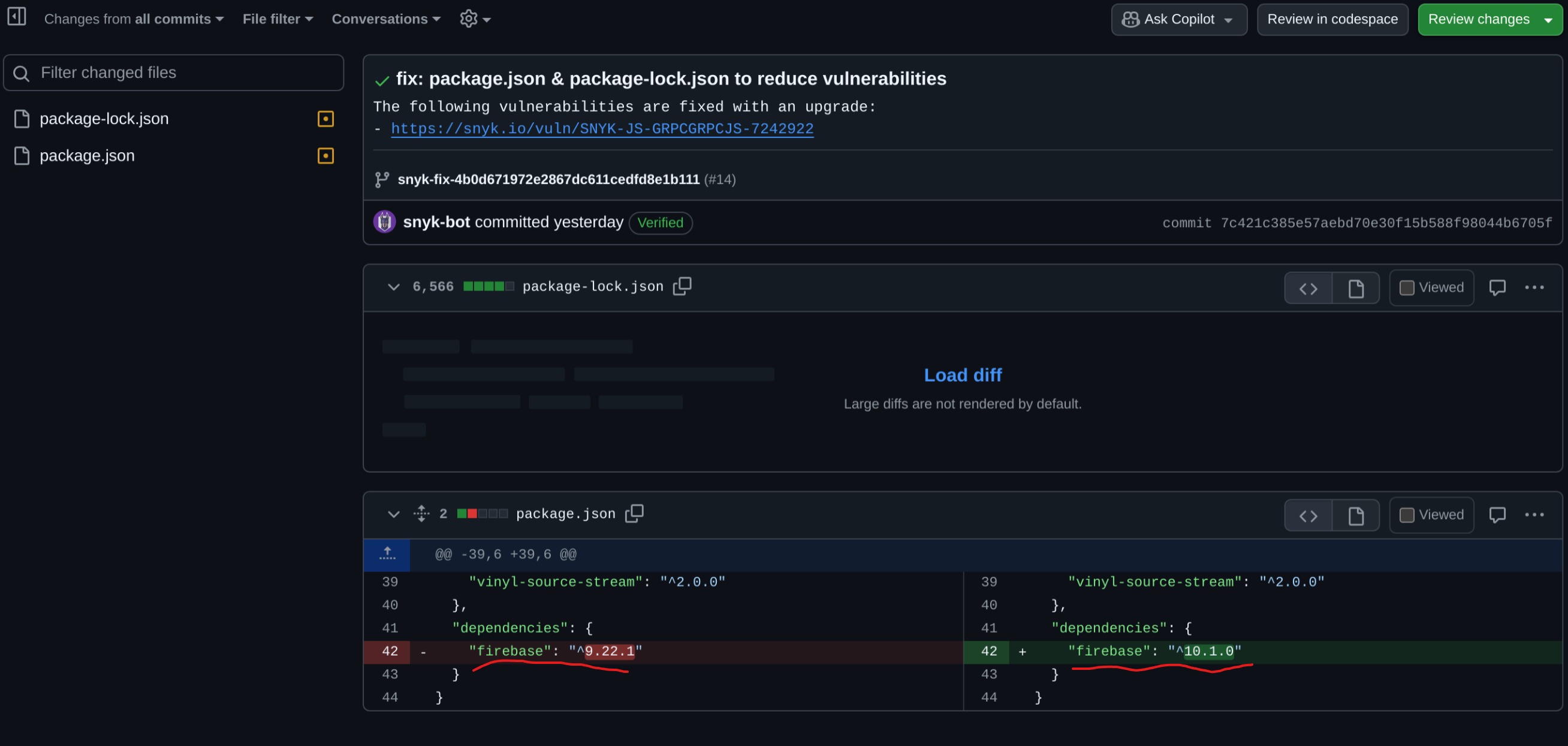Open package-lock.json file header link
The image size is (1568, 746).
(x=592, y=286)
